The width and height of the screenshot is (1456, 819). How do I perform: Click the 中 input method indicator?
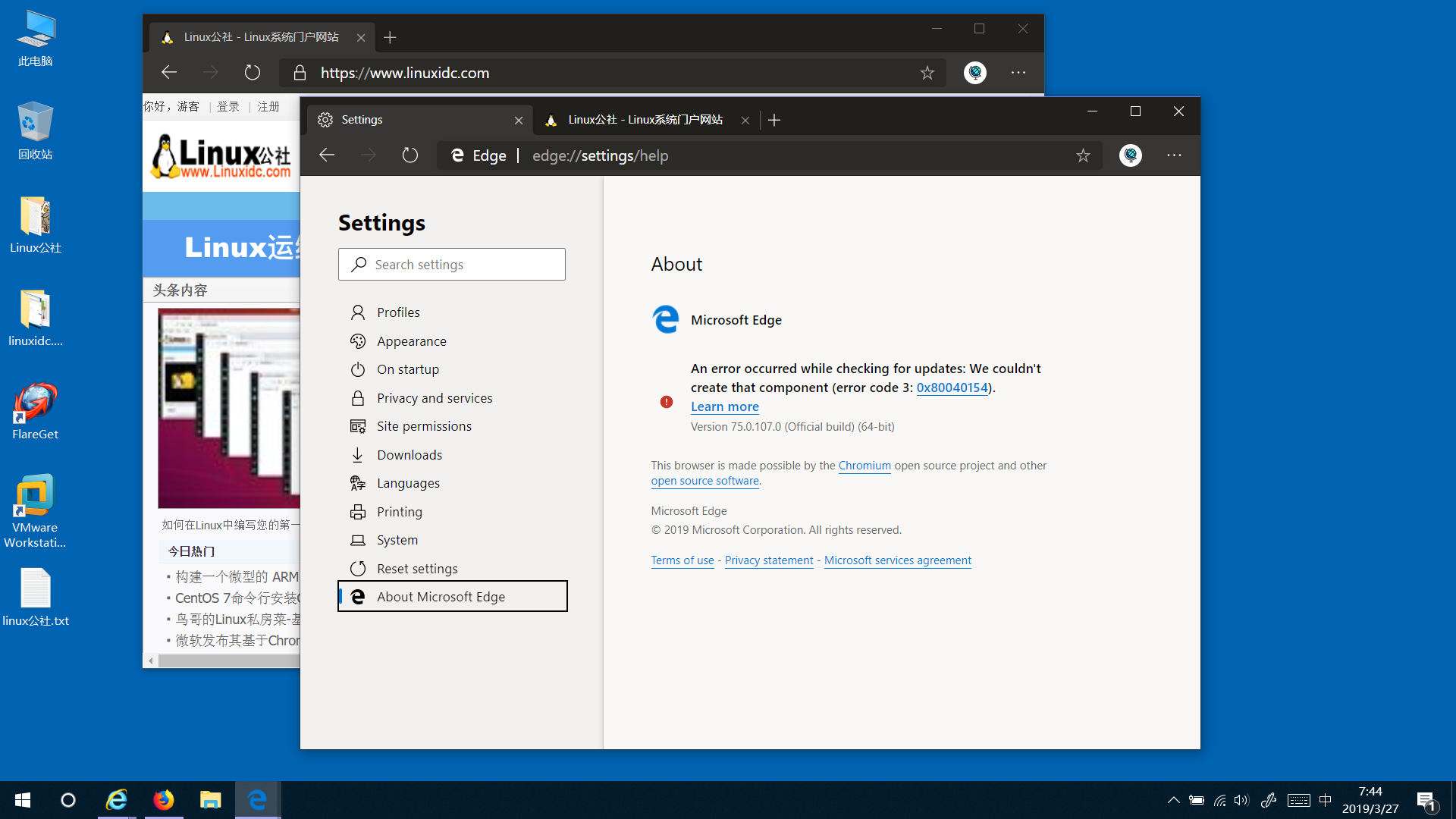point(1326,800)
